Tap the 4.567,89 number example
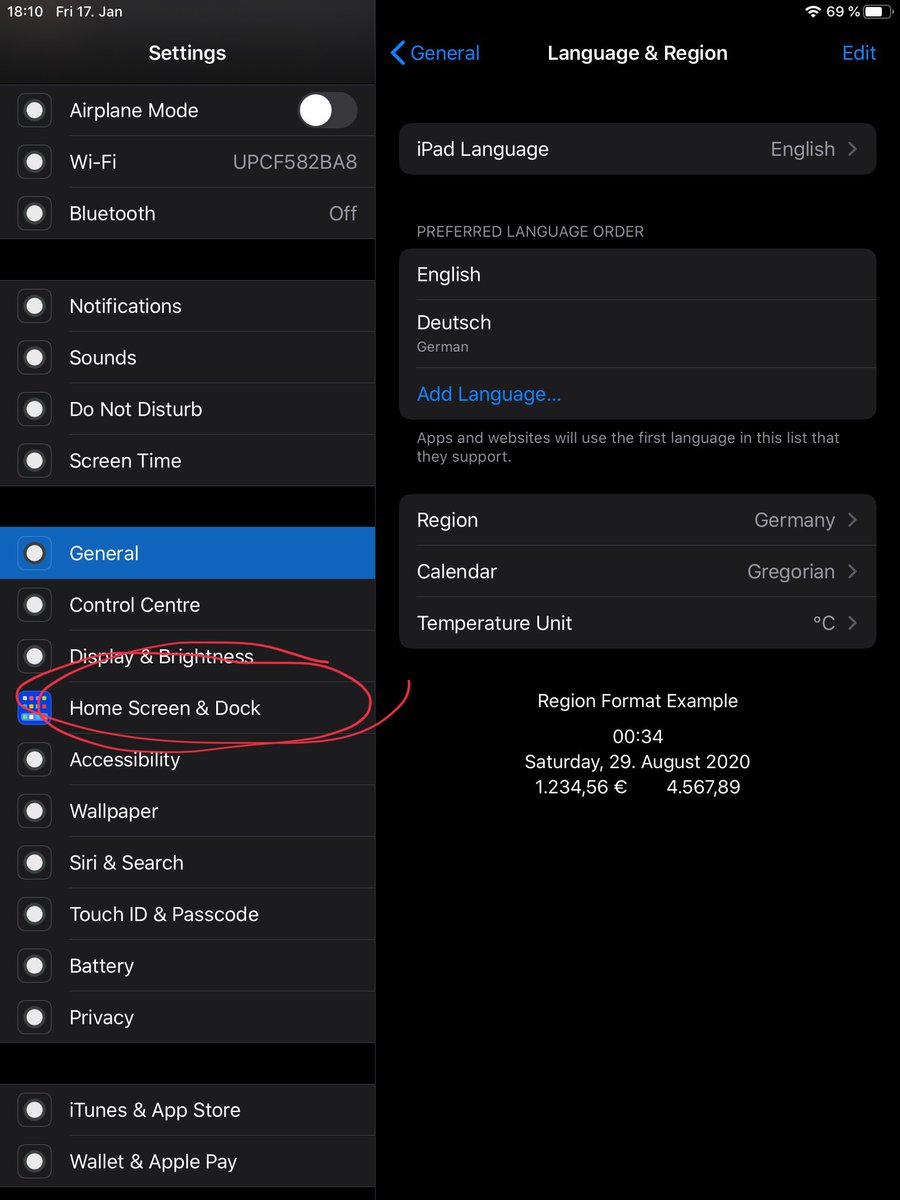Viewport: 900px width, 1200px height. (704, 787)
